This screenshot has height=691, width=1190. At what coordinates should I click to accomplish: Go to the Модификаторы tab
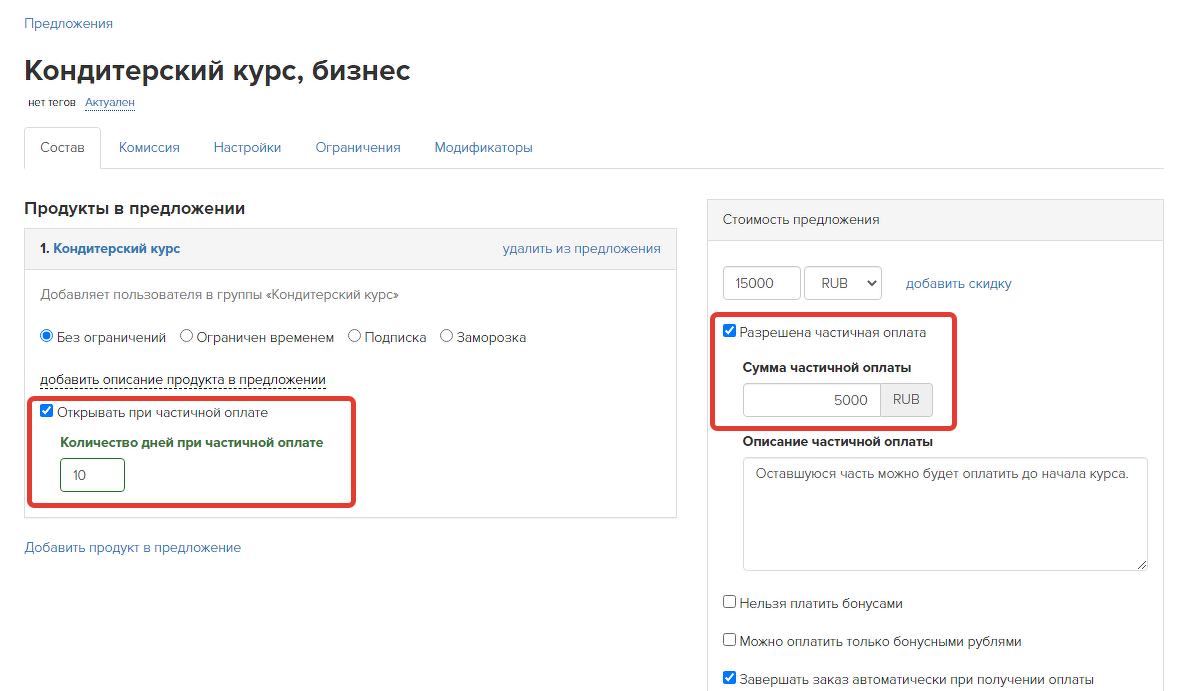[483, 147]
